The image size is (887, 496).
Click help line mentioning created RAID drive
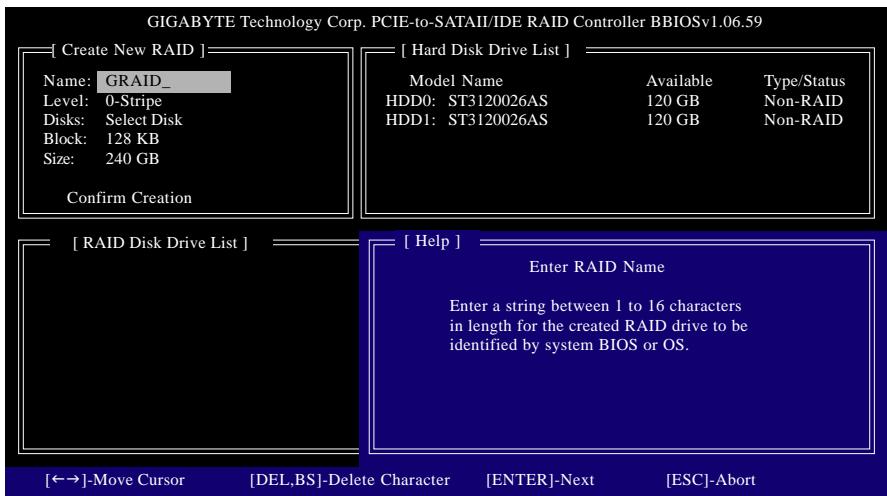(x=598, y=326)
